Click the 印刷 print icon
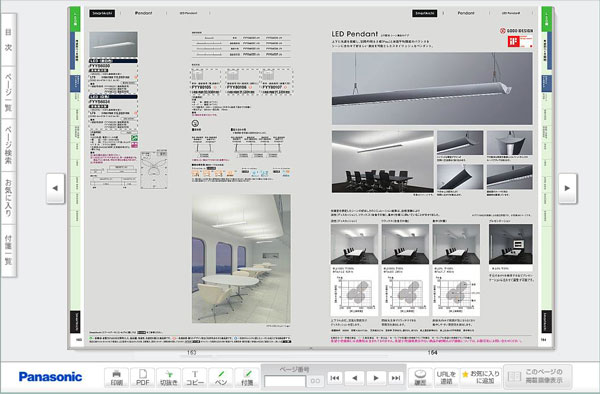Image resolution: width=600 pixels, height=394 pixels. (x=117, y=378)
